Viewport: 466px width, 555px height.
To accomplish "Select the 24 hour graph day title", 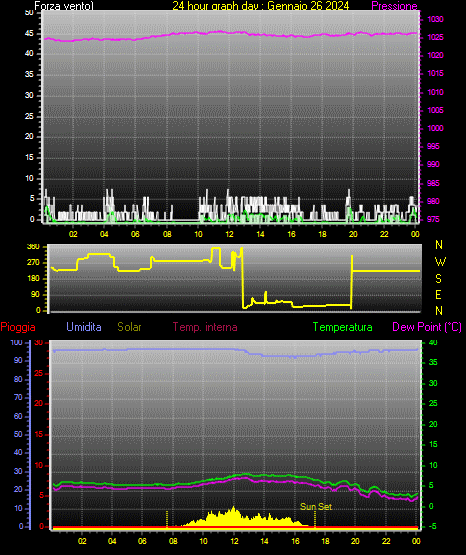I will coord(261,6).
